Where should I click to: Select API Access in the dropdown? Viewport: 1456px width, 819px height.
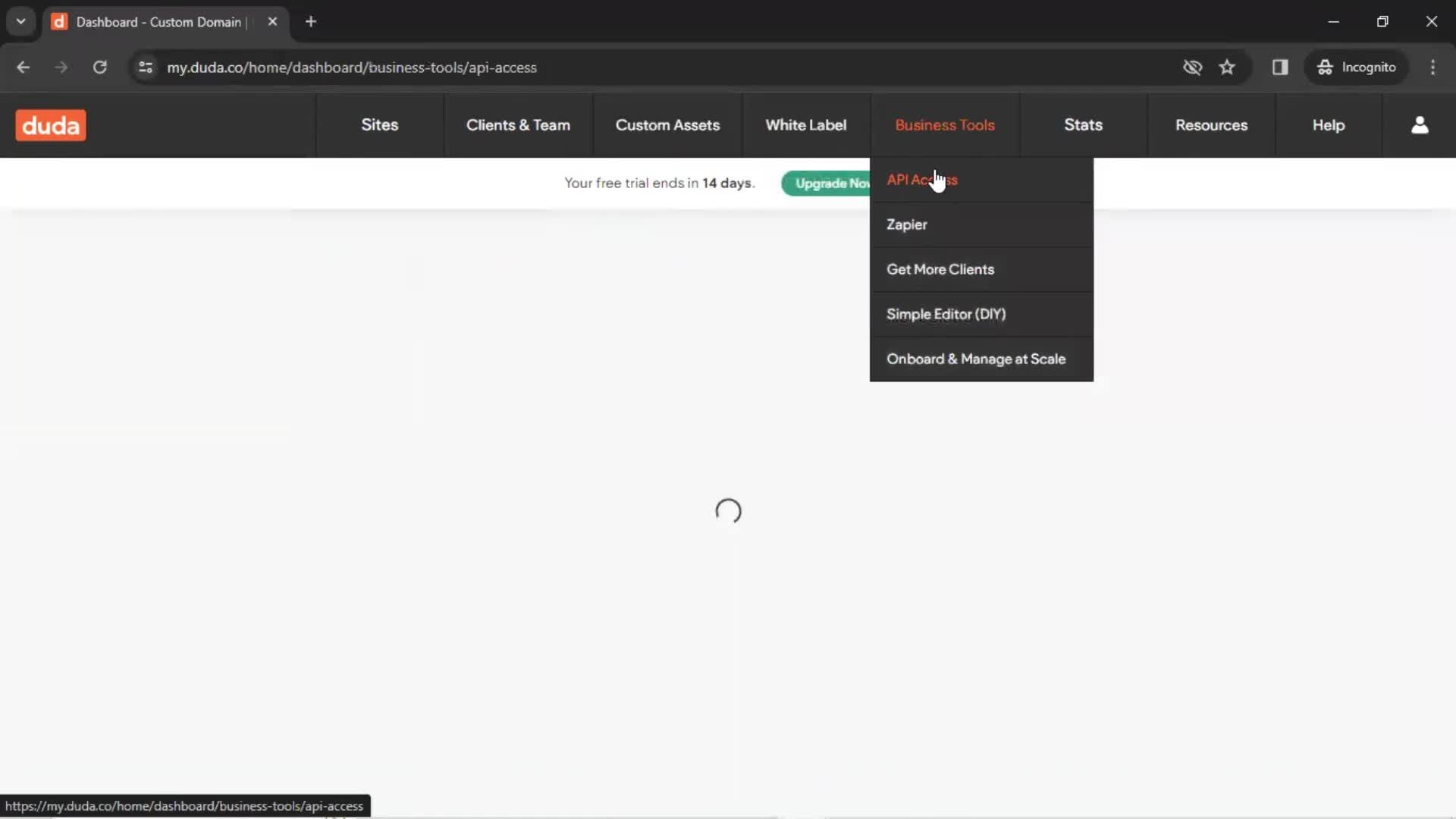point(981,180)
